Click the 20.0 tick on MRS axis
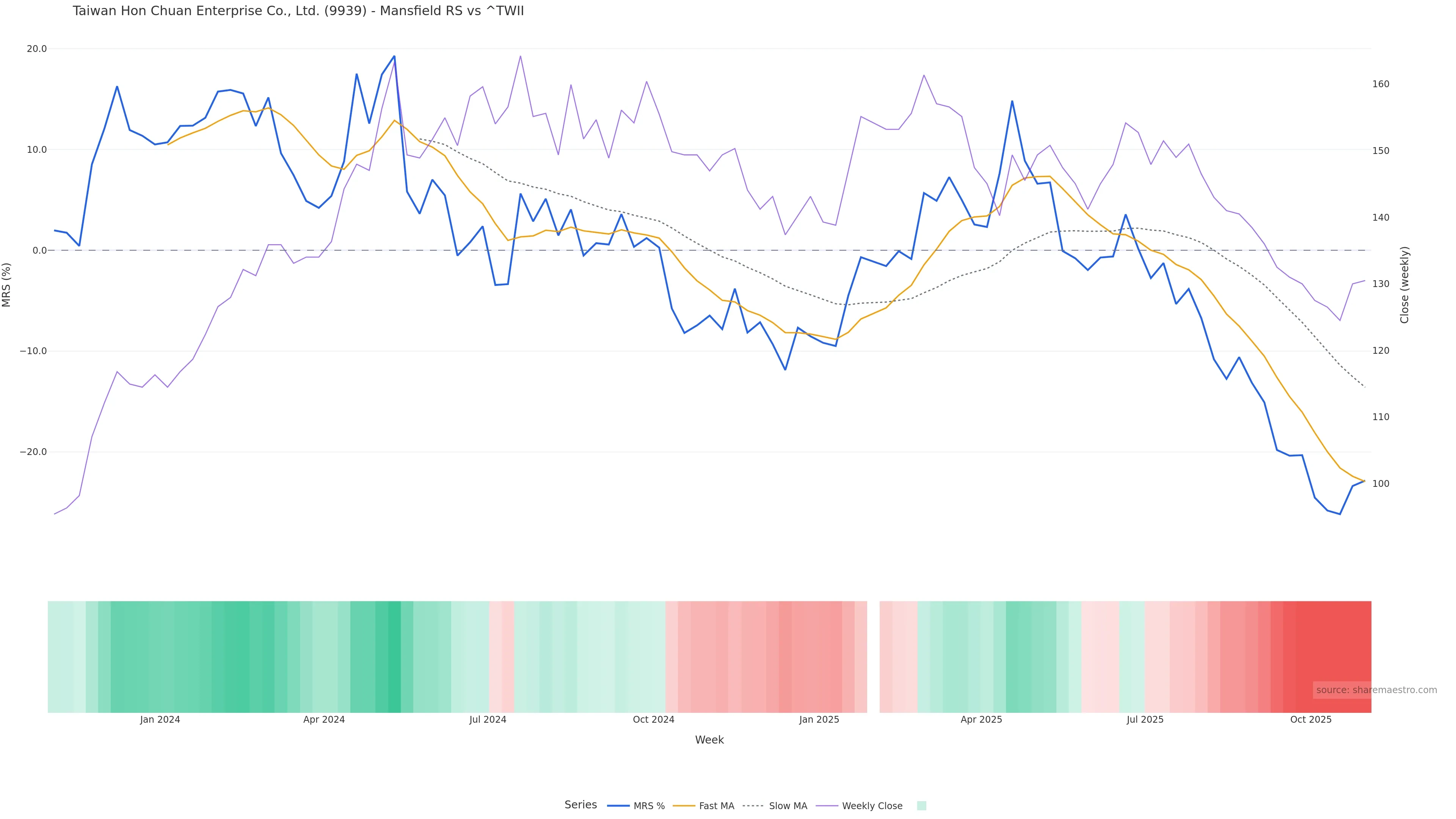The width and height of the screenshot is (1456, 819). 37,49
